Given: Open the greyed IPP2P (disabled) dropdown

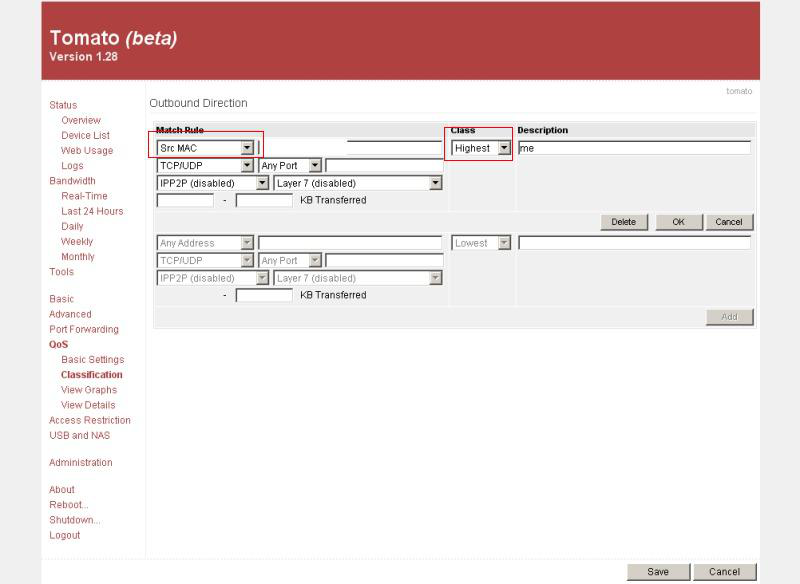Looking at the screenshot, I should point(213,278).
